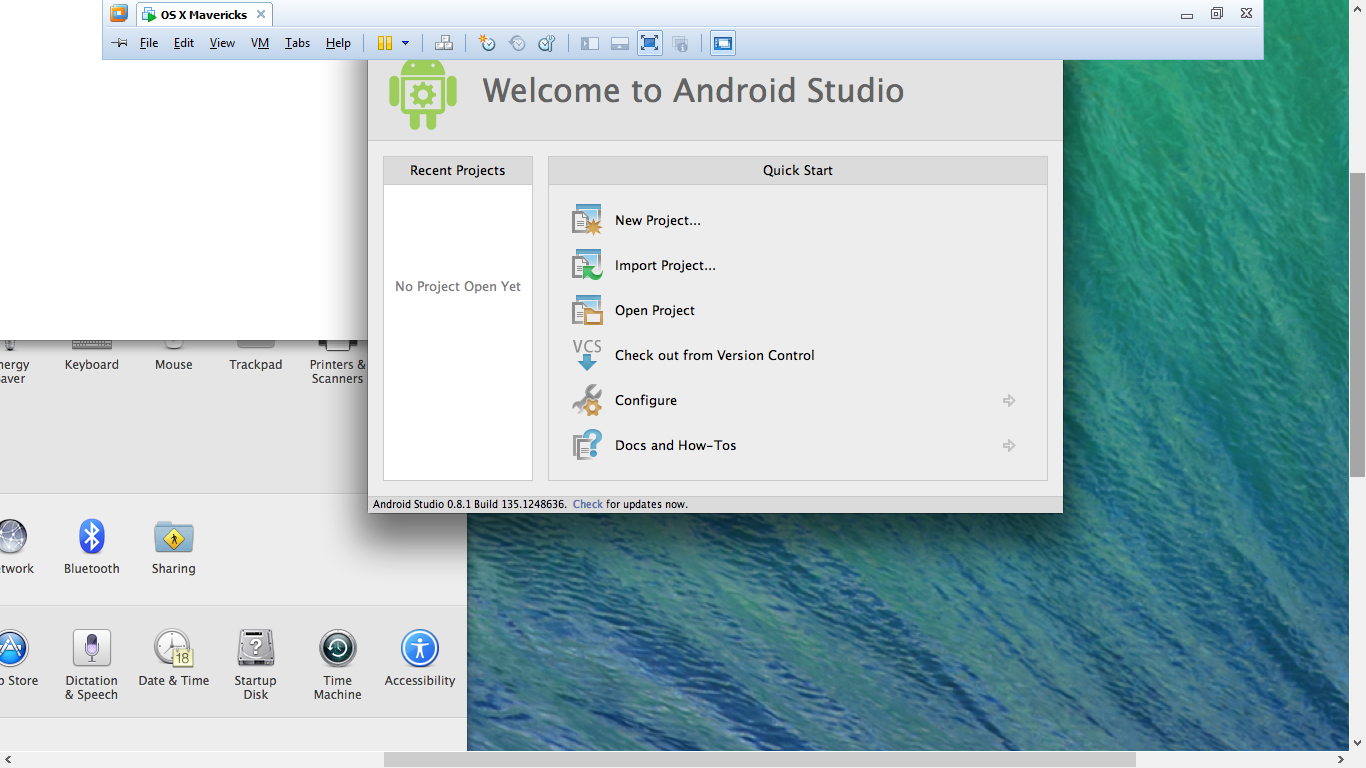1366x768 pixels.
Task: Click Docs and How-Tos label
Action: point(676,445)
